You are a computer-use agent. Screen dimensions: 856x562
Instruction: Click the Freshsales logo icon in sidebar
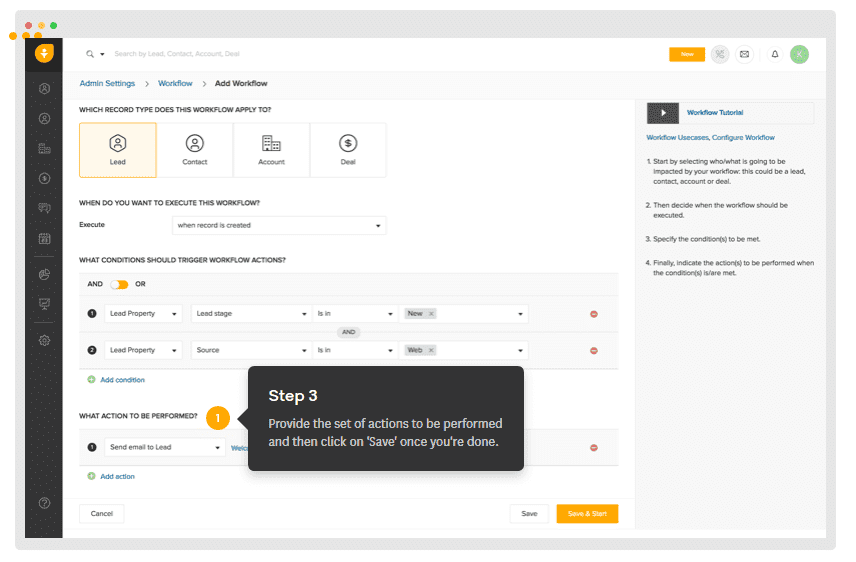(44, 54)
